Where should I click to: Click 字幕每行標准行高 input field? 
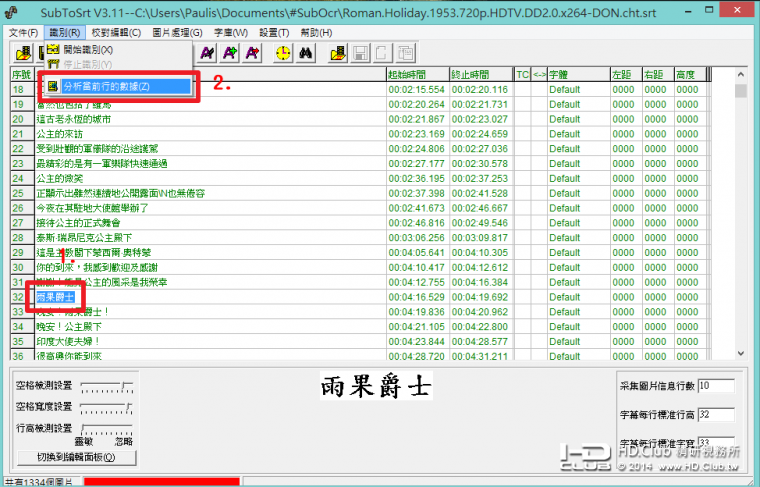(716, 415)
